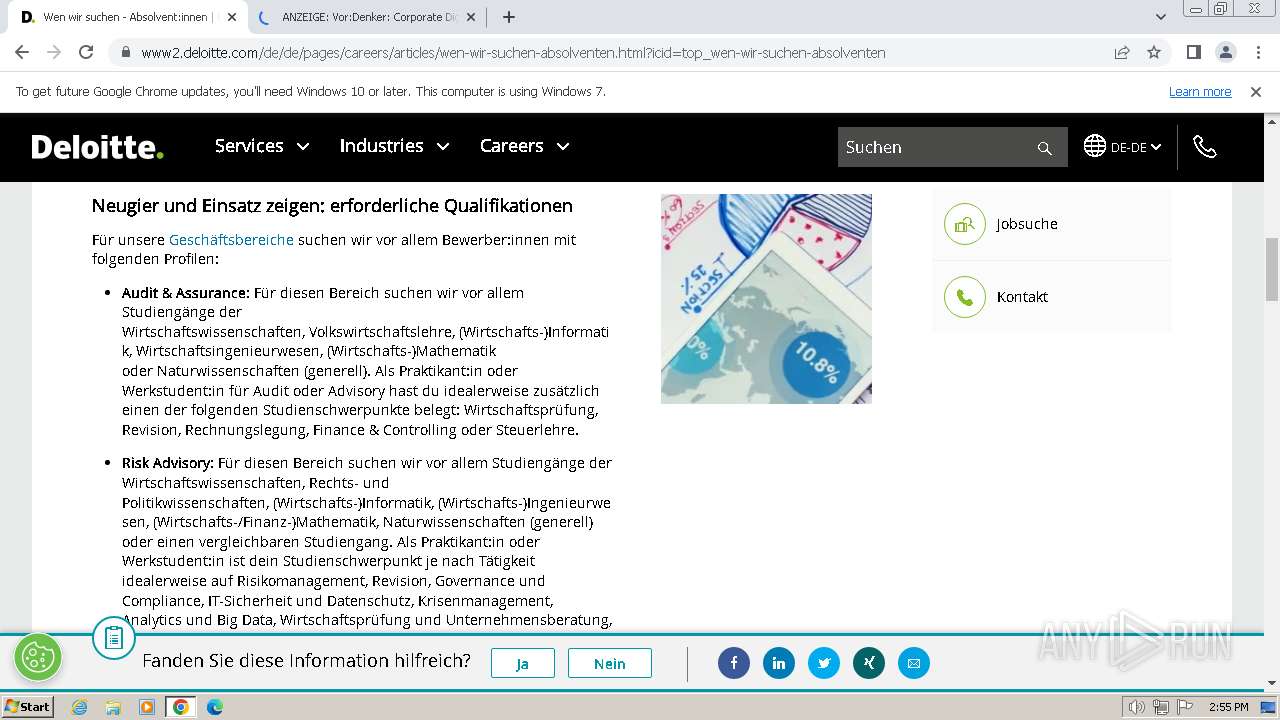The height and width of the screenshot is (720, 1280).
Task: Open cookie settings icon
Action: click(38, 657)
